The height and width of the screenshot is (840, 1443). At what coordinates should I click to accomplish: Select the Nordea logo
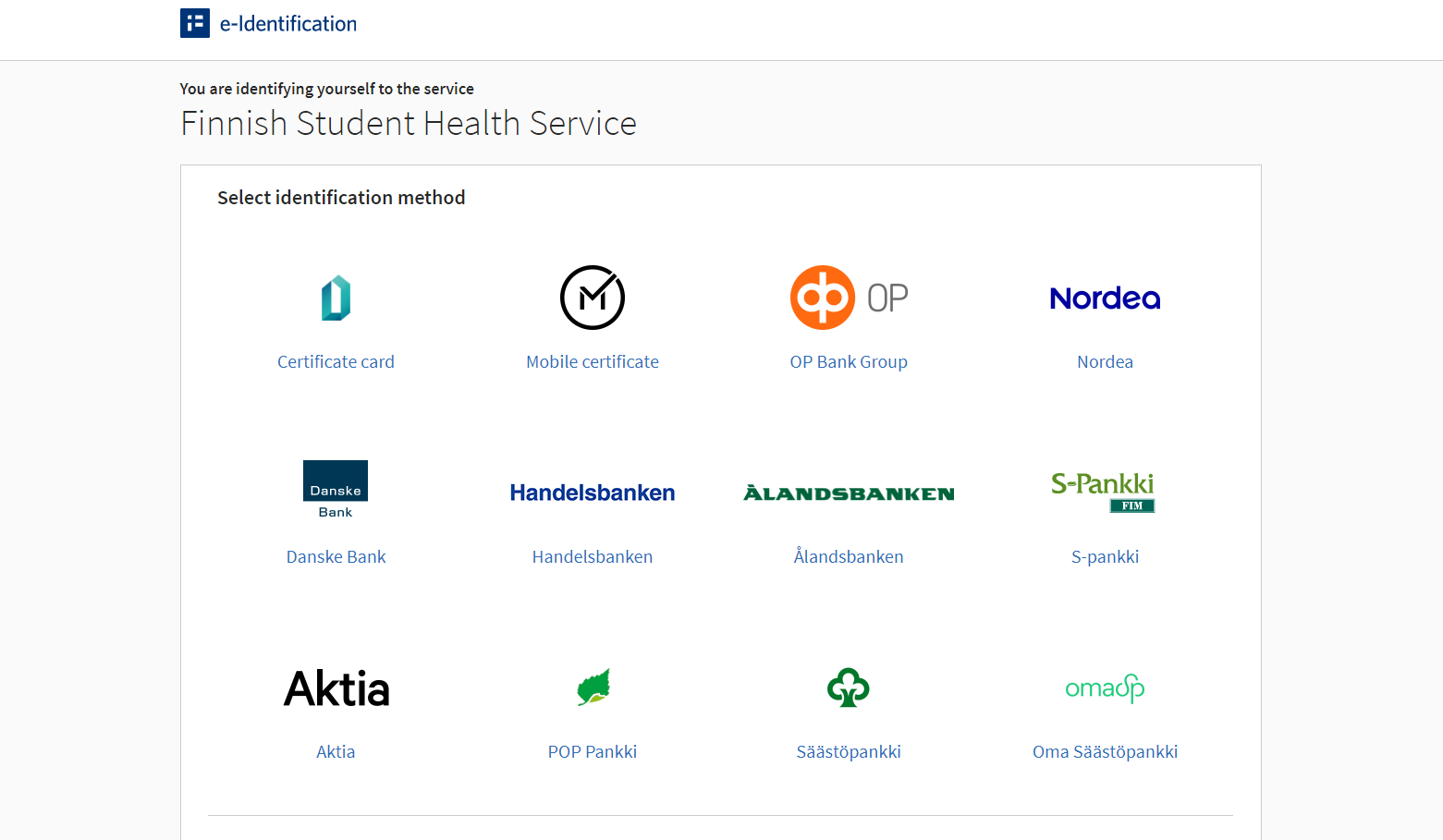click(1105, 298)
